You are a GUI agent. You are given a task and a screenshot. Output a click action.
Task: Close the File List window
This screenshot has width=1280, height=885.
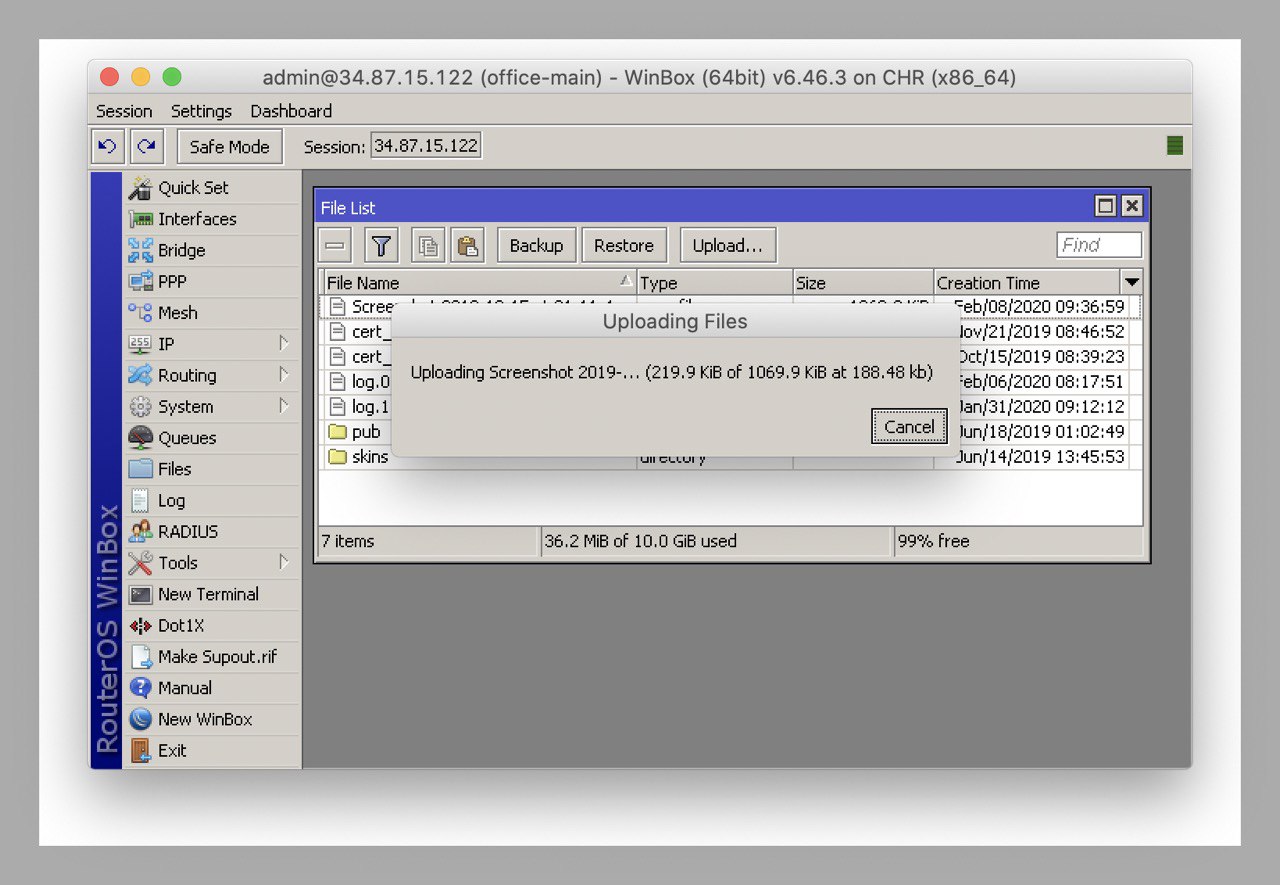tap(1132, 206)
